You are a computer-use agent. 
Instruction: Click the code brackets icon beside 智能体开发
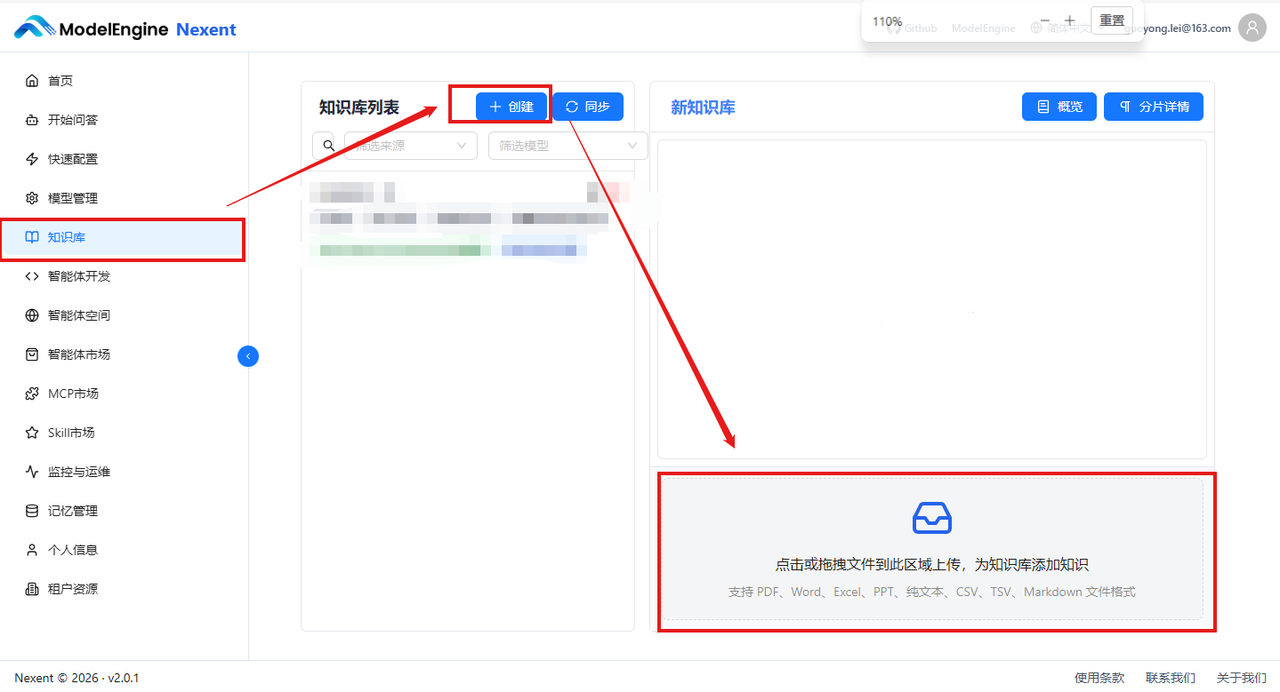coord(32,276)
